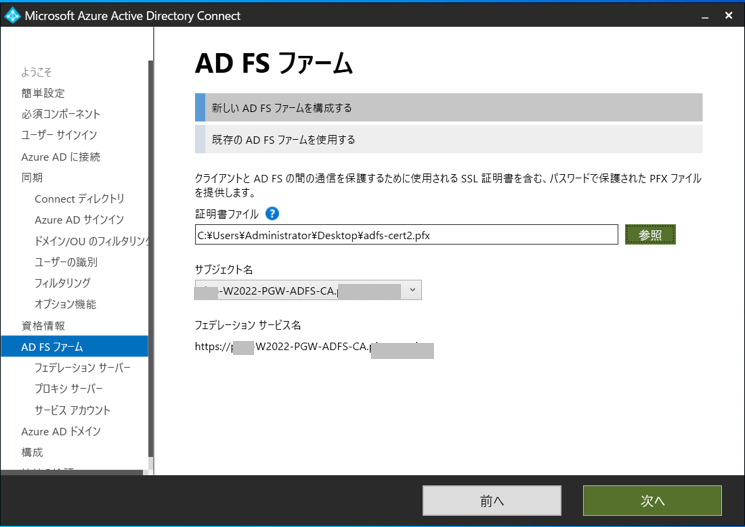This screenshot has height=527, width=745.
Task: Select ユーザーの識別 sidebar item
Action: 66,262
